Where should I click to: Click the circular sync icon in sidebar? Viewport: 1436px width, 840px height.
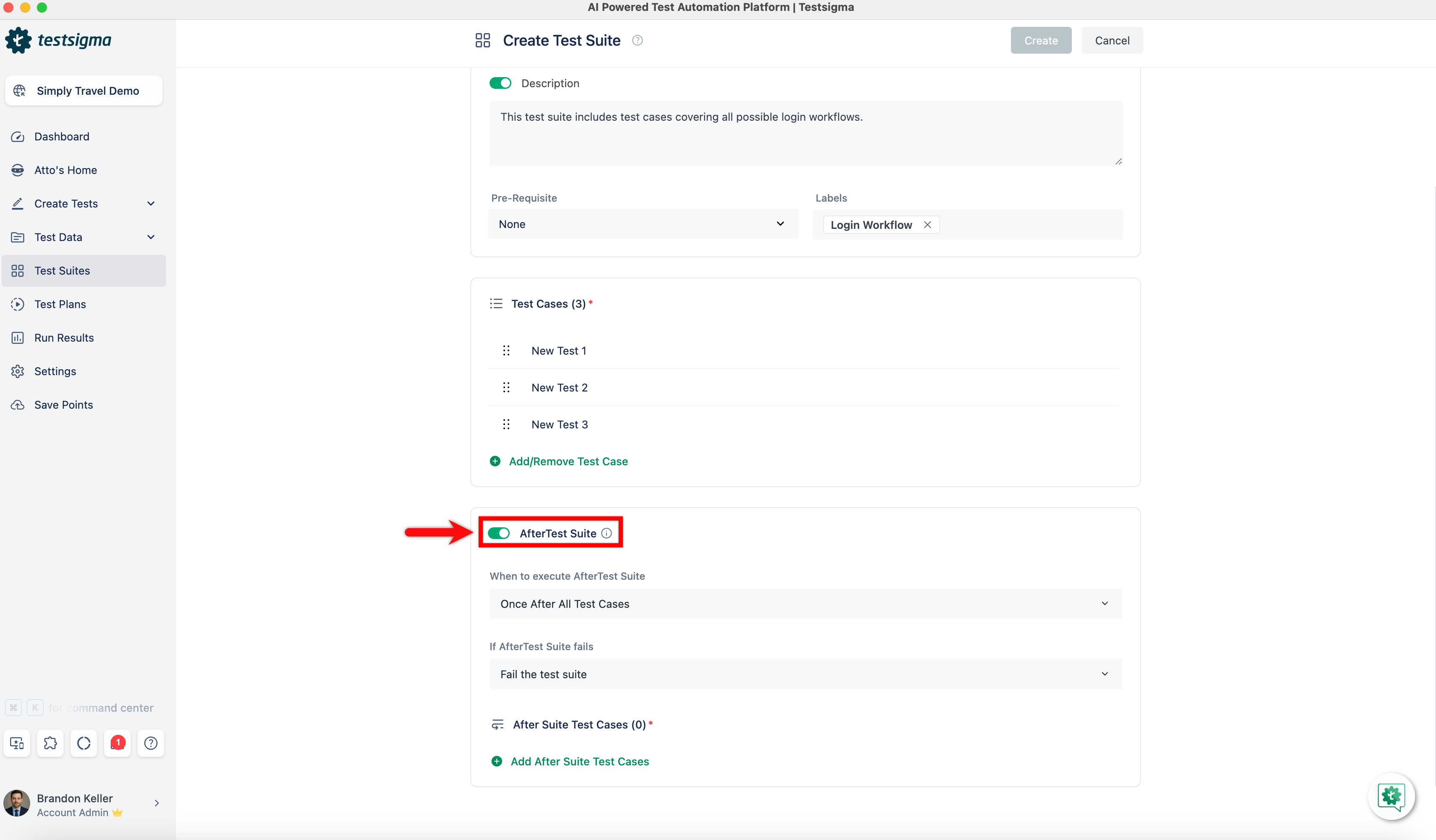[84, 743]
